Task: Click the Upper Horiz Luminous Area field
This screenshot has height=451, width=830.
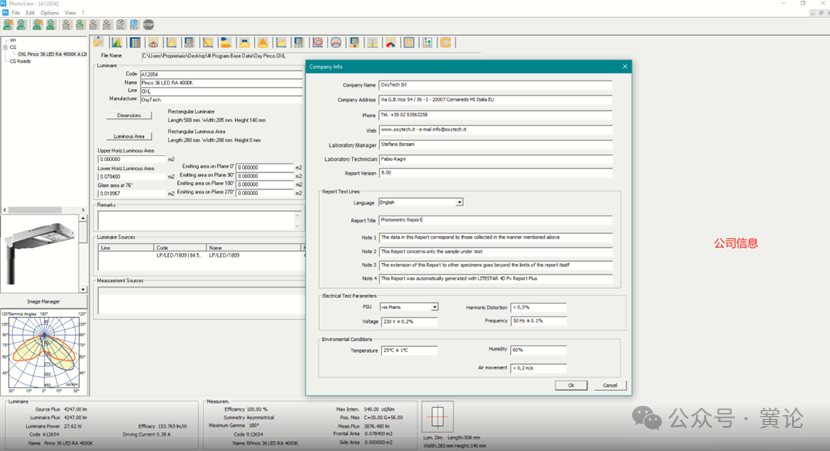Action: coord(132,159)
